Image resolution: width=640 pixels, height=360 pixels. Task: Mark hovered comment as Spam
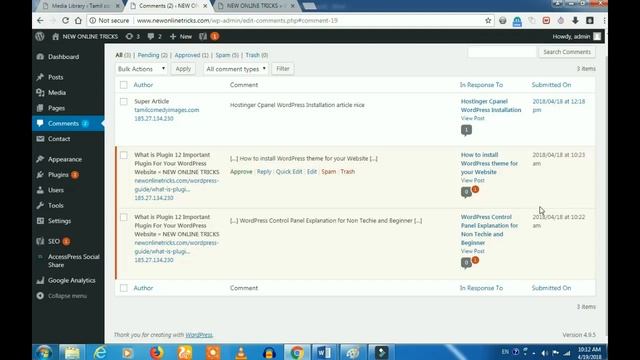[329, 172]
